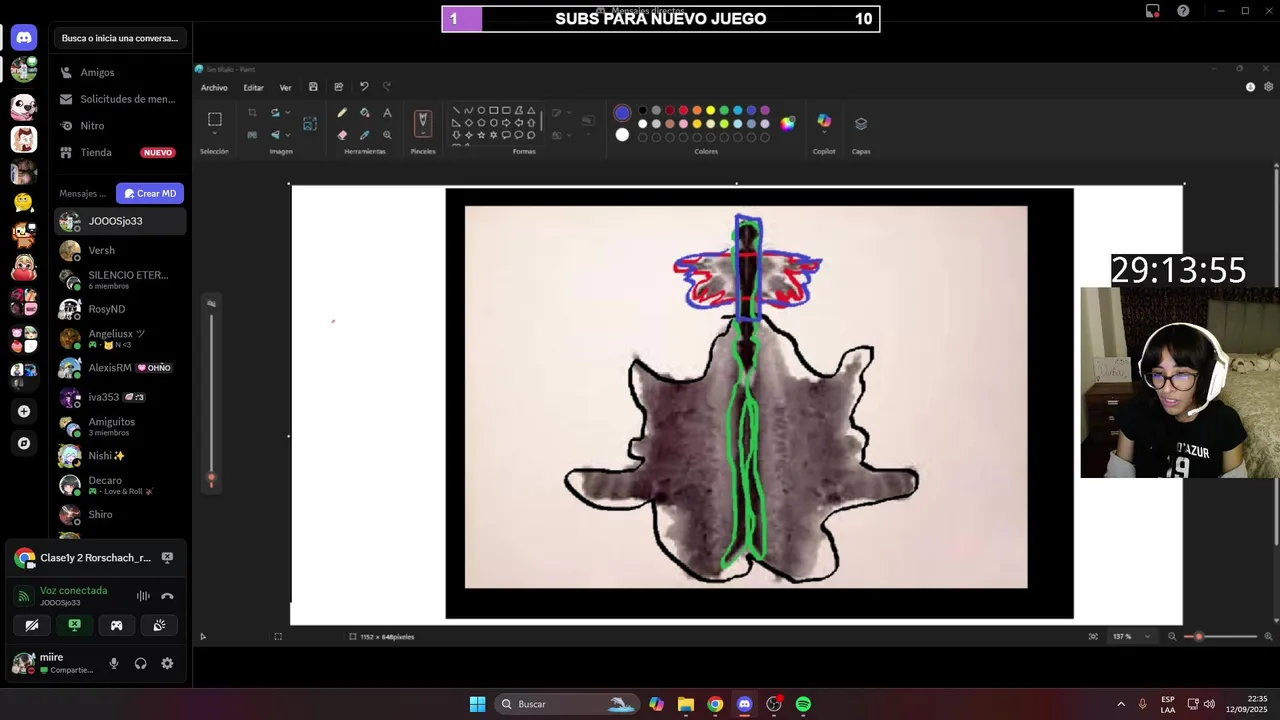Start an activity with the game controller icon
1280x720 pixels.
coord(116,626)
